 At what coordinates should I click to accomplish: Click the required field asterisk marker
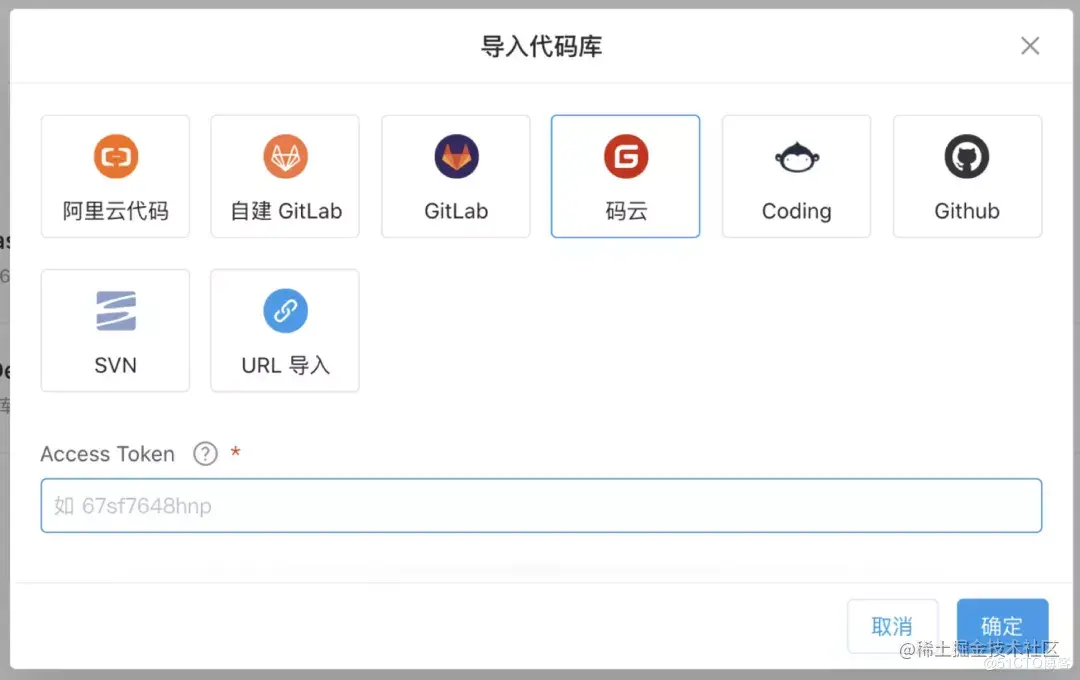[x=236, y=454]
